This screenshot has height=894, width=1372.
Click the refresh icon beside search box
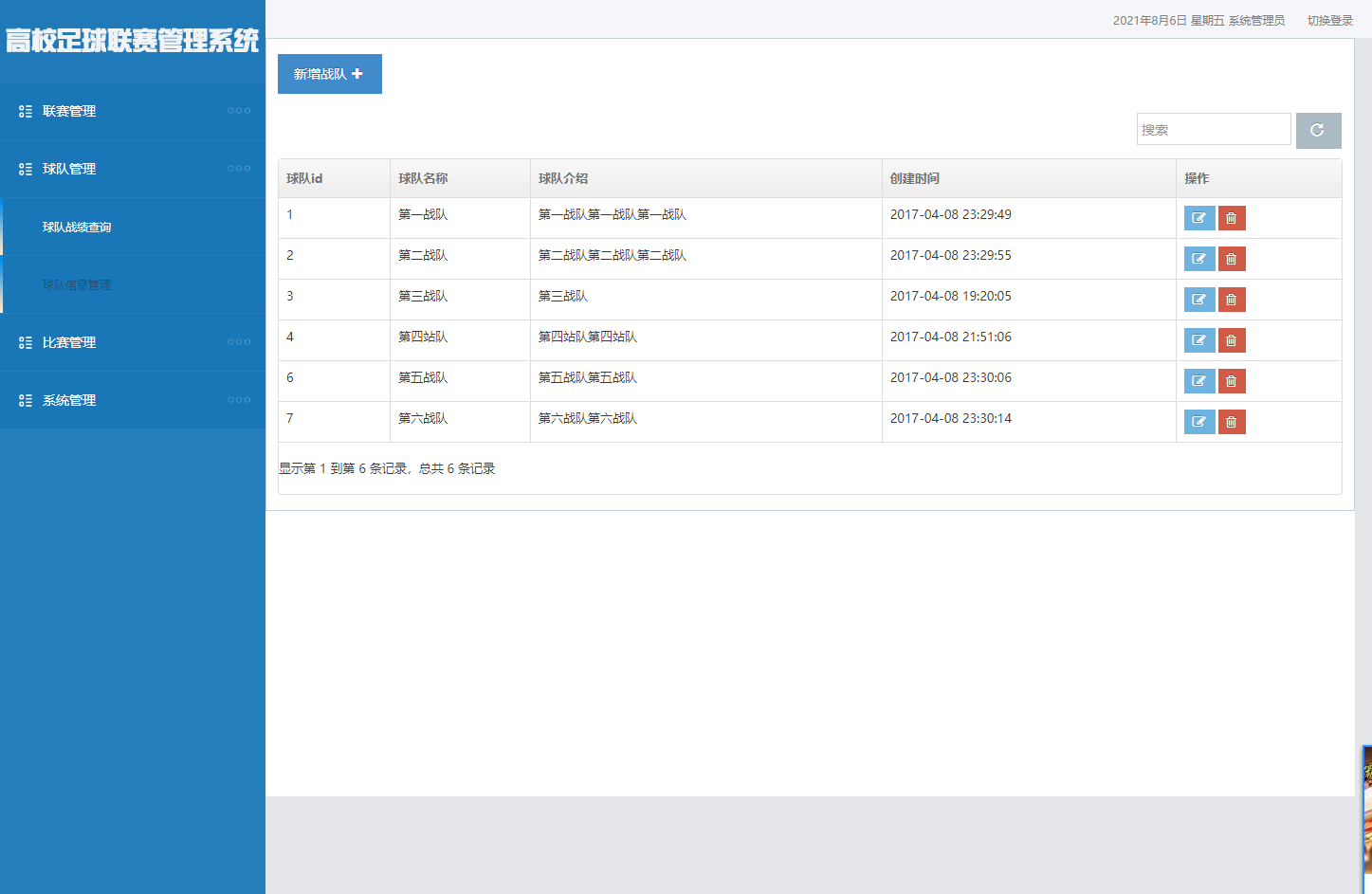pos(1318,131)
